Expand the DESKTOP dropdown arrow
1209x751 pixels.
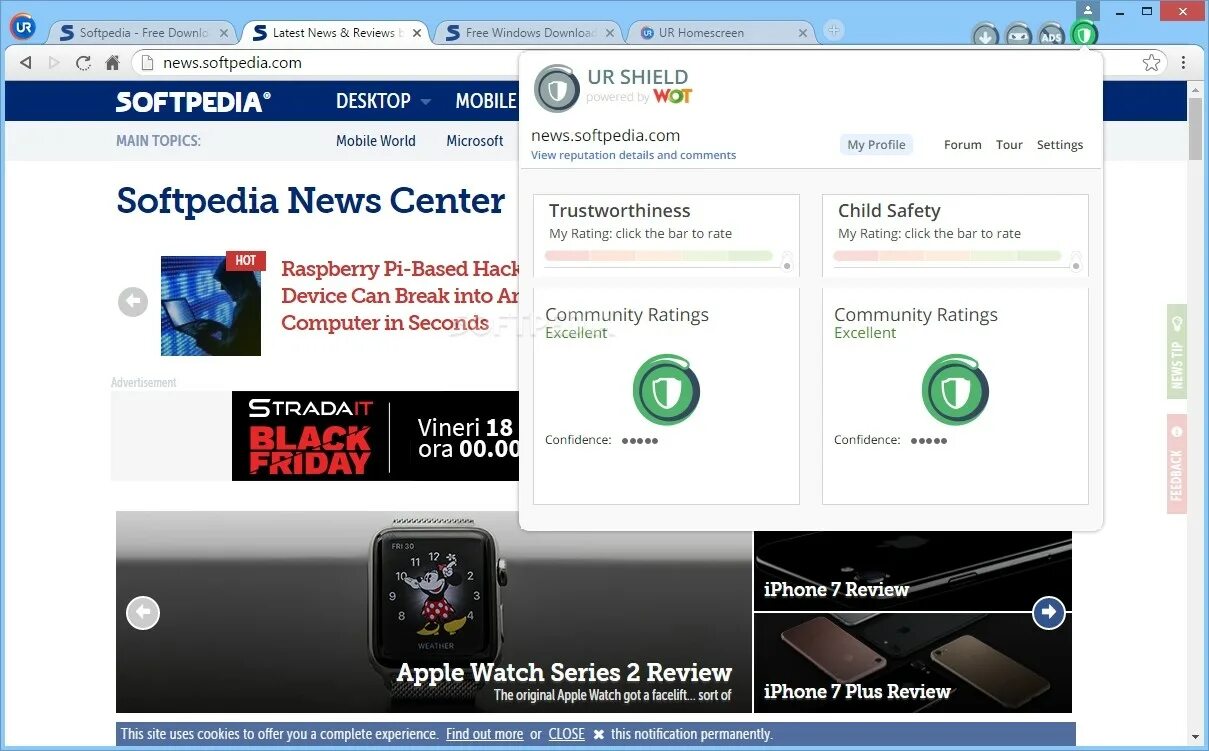tap(426, 102)
